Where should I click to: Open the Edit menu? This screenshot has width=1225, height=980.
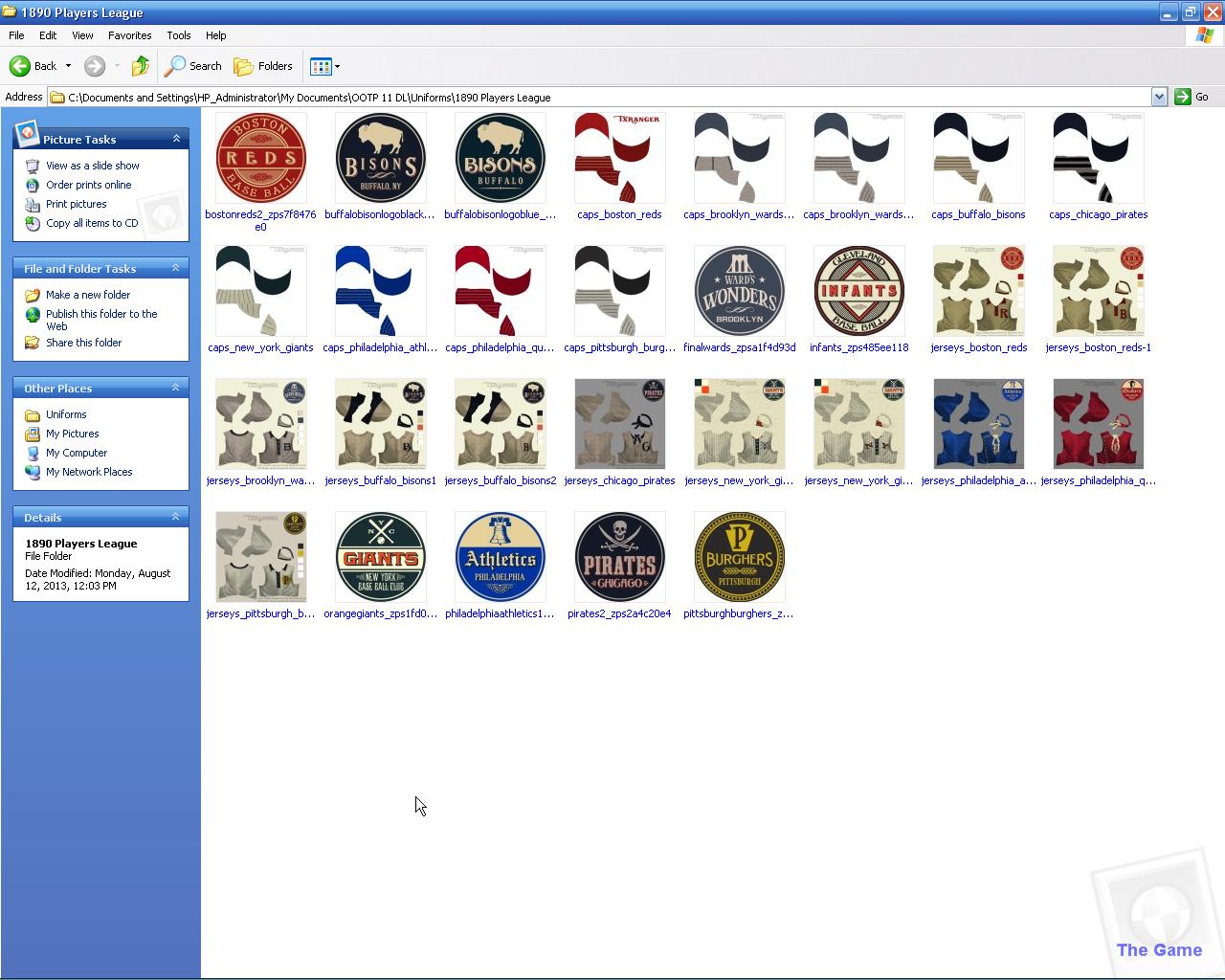(48, 35)
